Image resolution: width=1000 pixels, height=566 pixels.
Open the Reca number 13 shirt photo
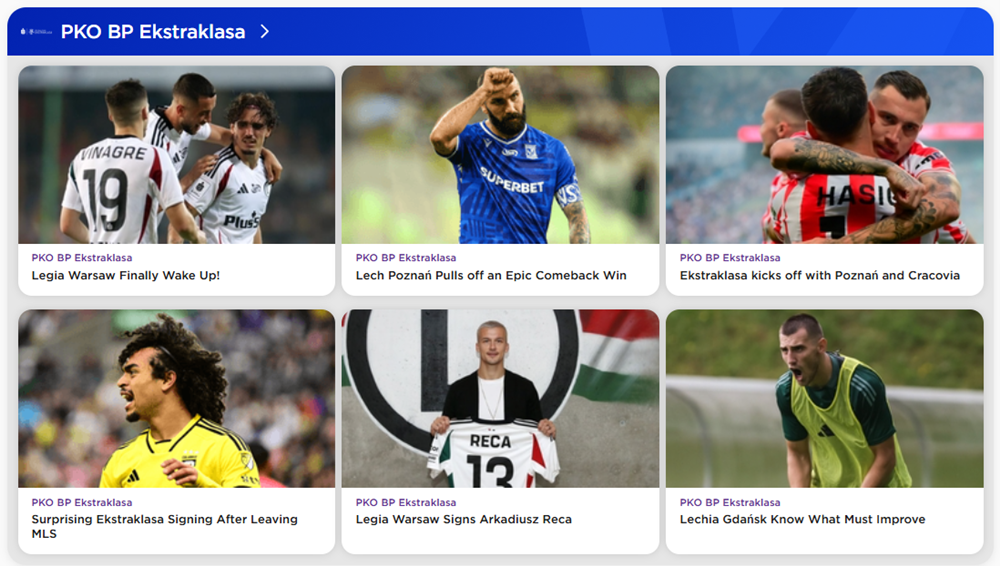(501, 399)
